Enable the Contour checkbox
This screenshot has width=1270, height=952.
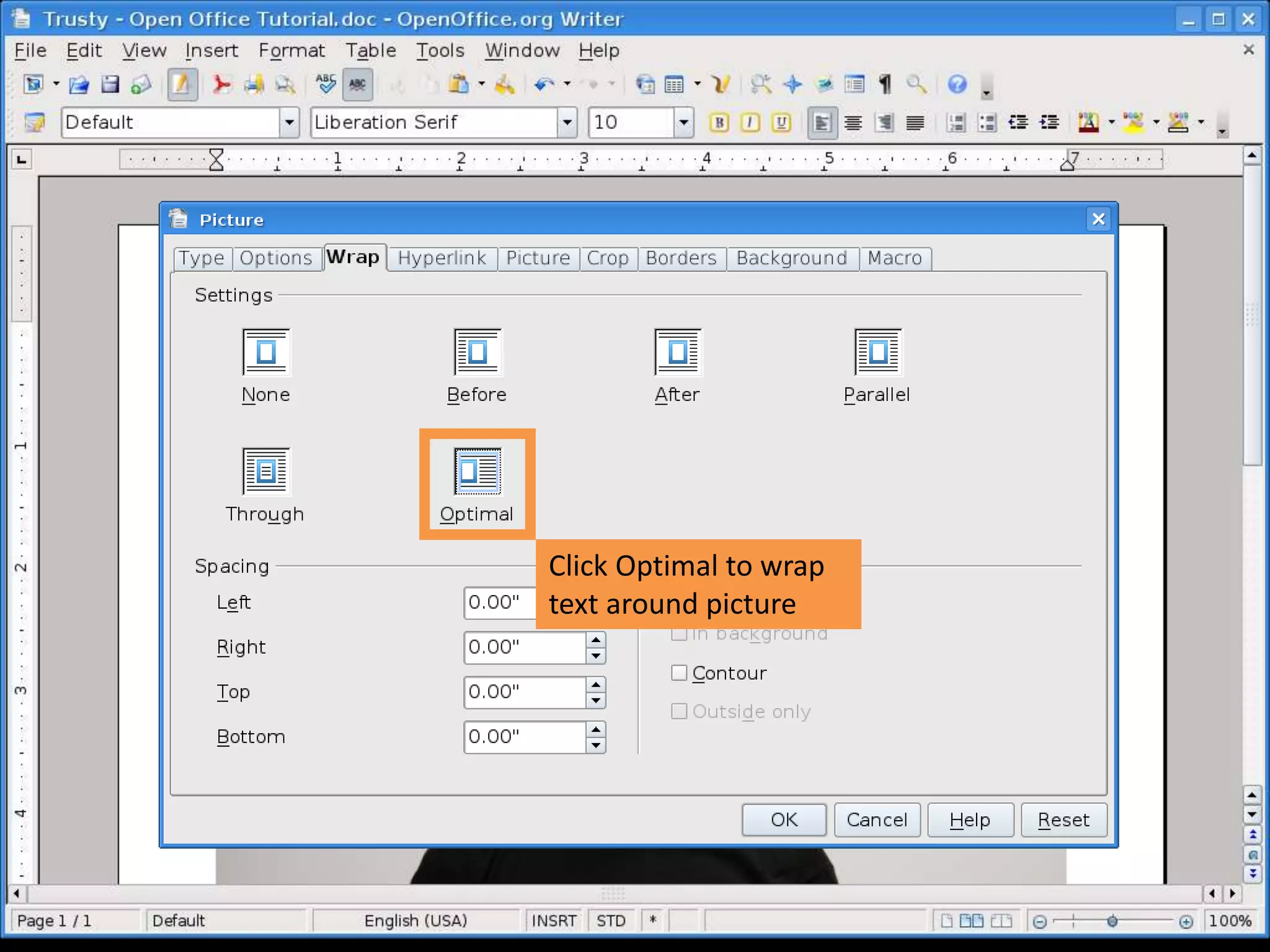(680, 673)
